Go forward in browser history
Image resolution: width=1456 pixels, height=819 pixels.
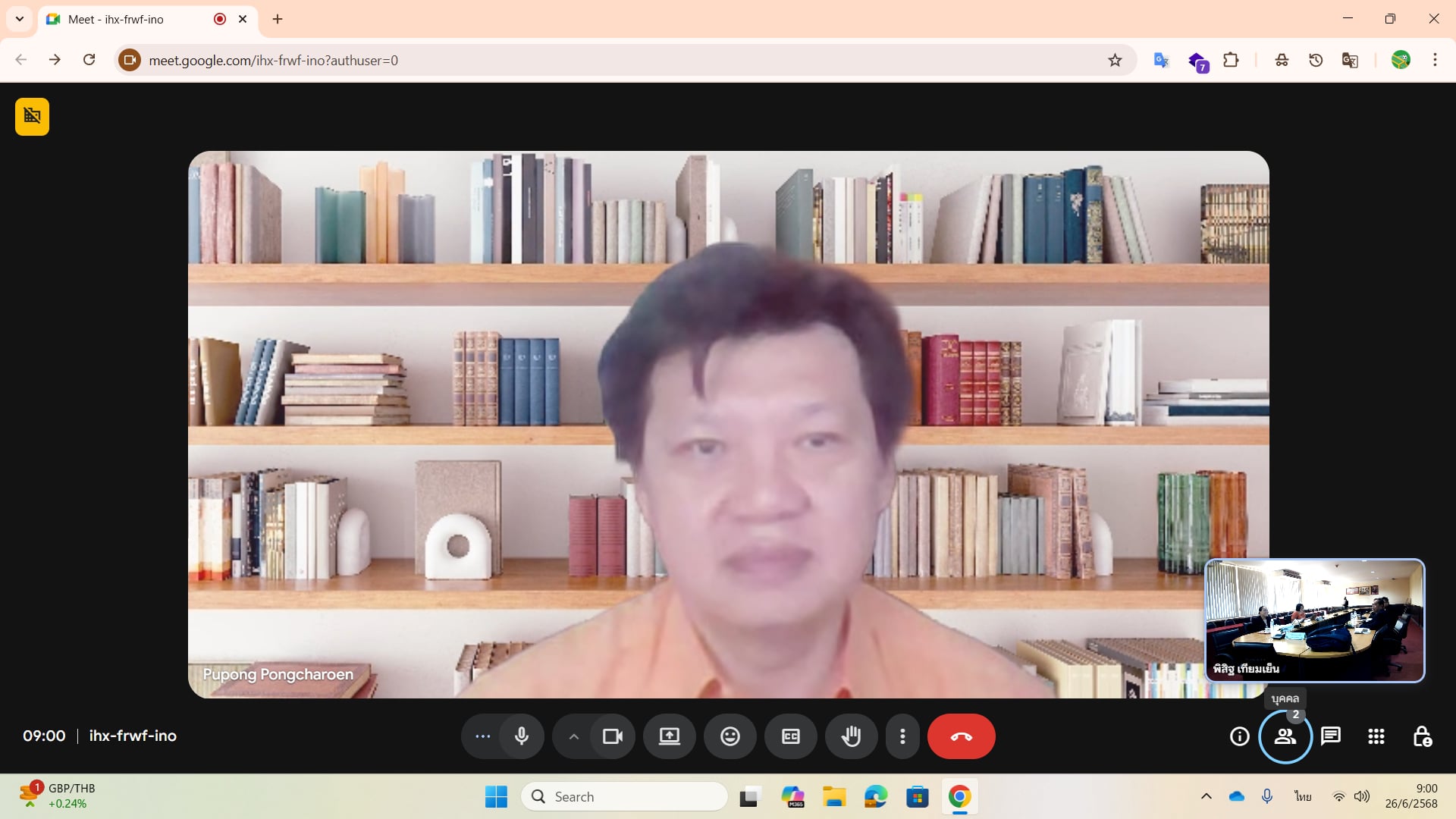[x=55, y=60]
